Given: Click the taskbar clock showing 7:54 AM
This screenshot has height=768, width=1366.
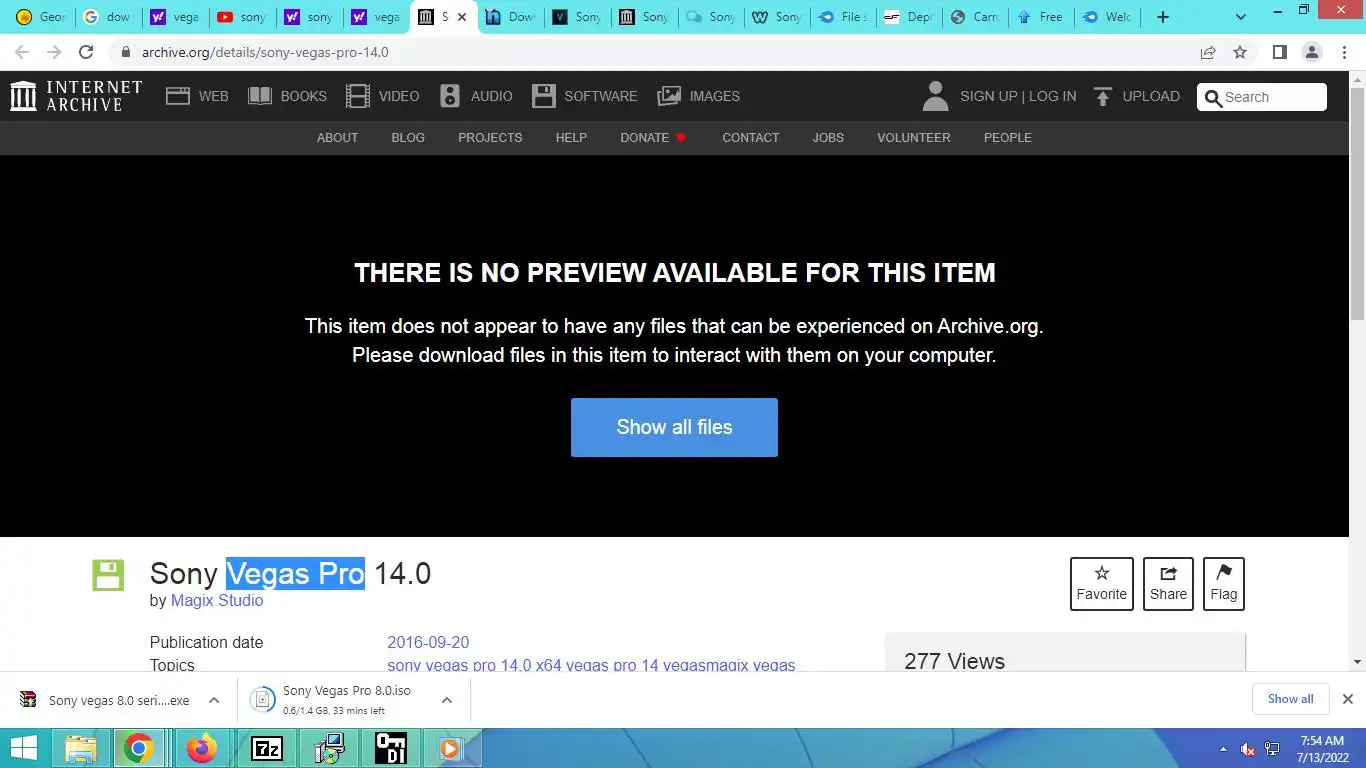Looking at the screenshot, I should (1321, 748).
